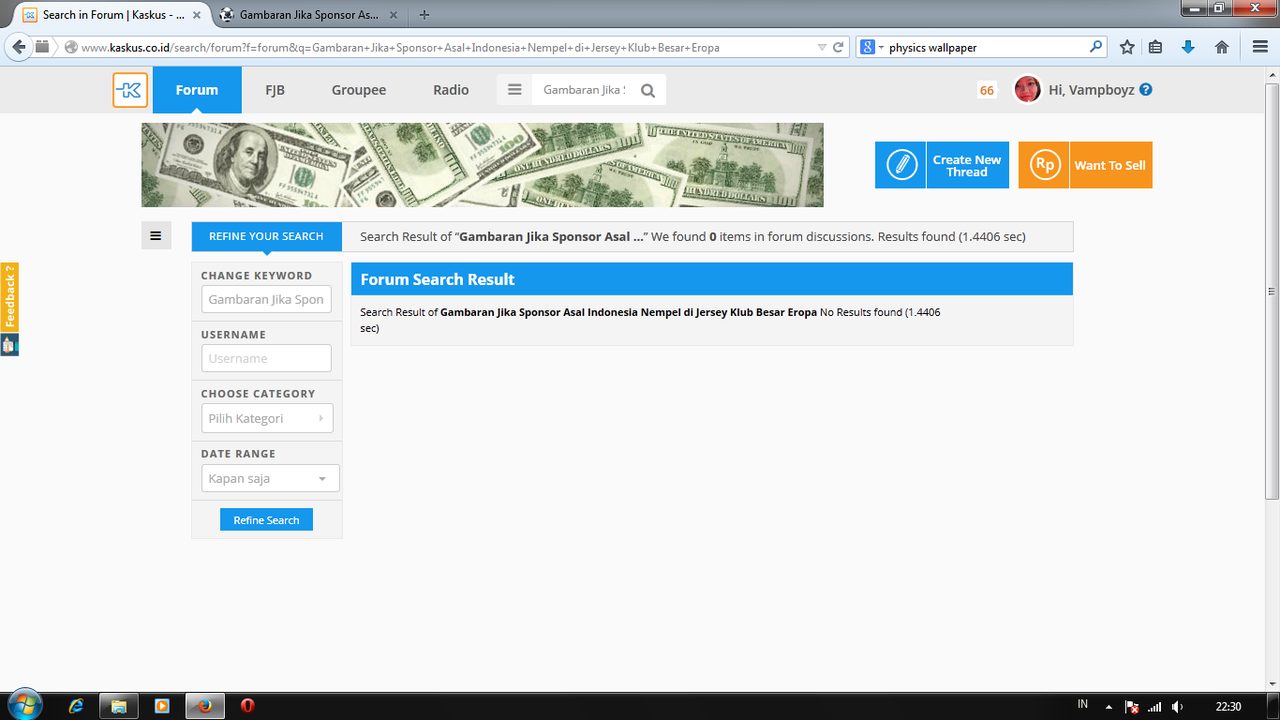Open the 66 notifications badge
The width and height of the screenshot is (1280, 720).
point(987,90)
